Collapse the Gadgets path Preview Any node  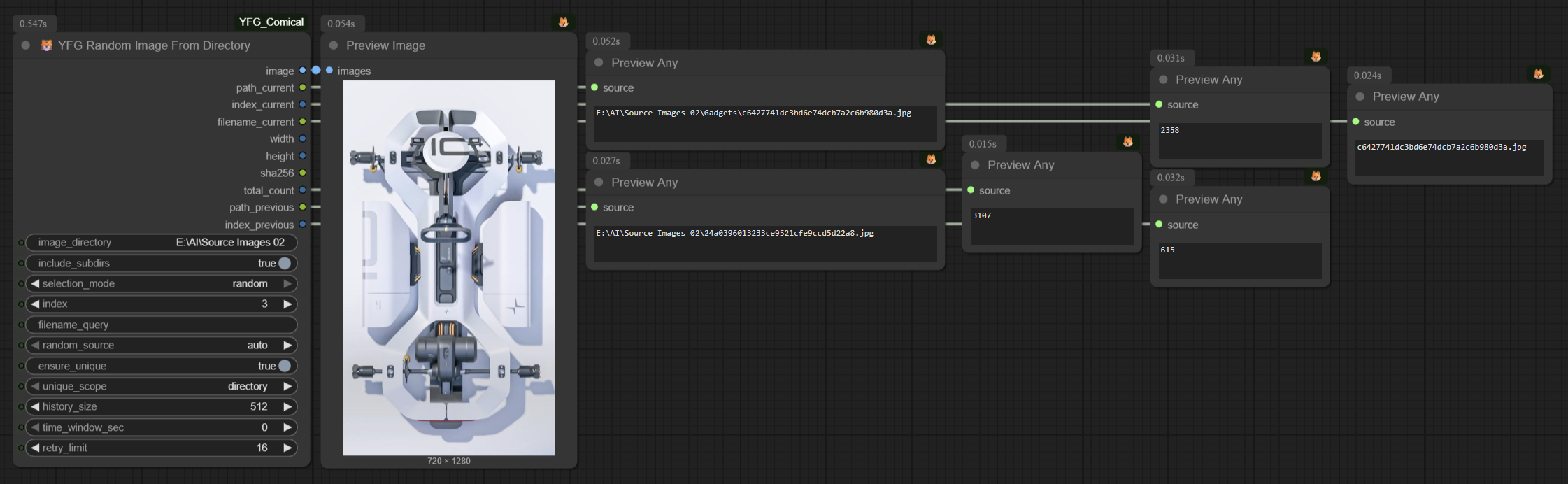[x=599, y=63]
